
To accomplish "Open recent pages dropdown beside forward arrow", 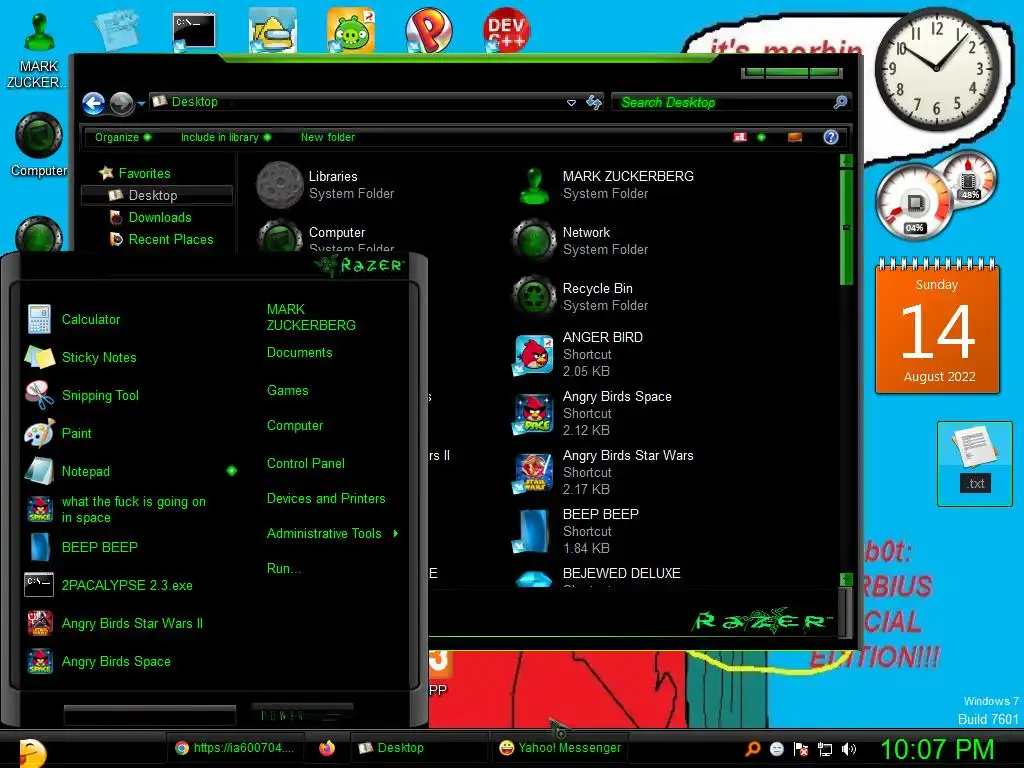I will 141,103.
